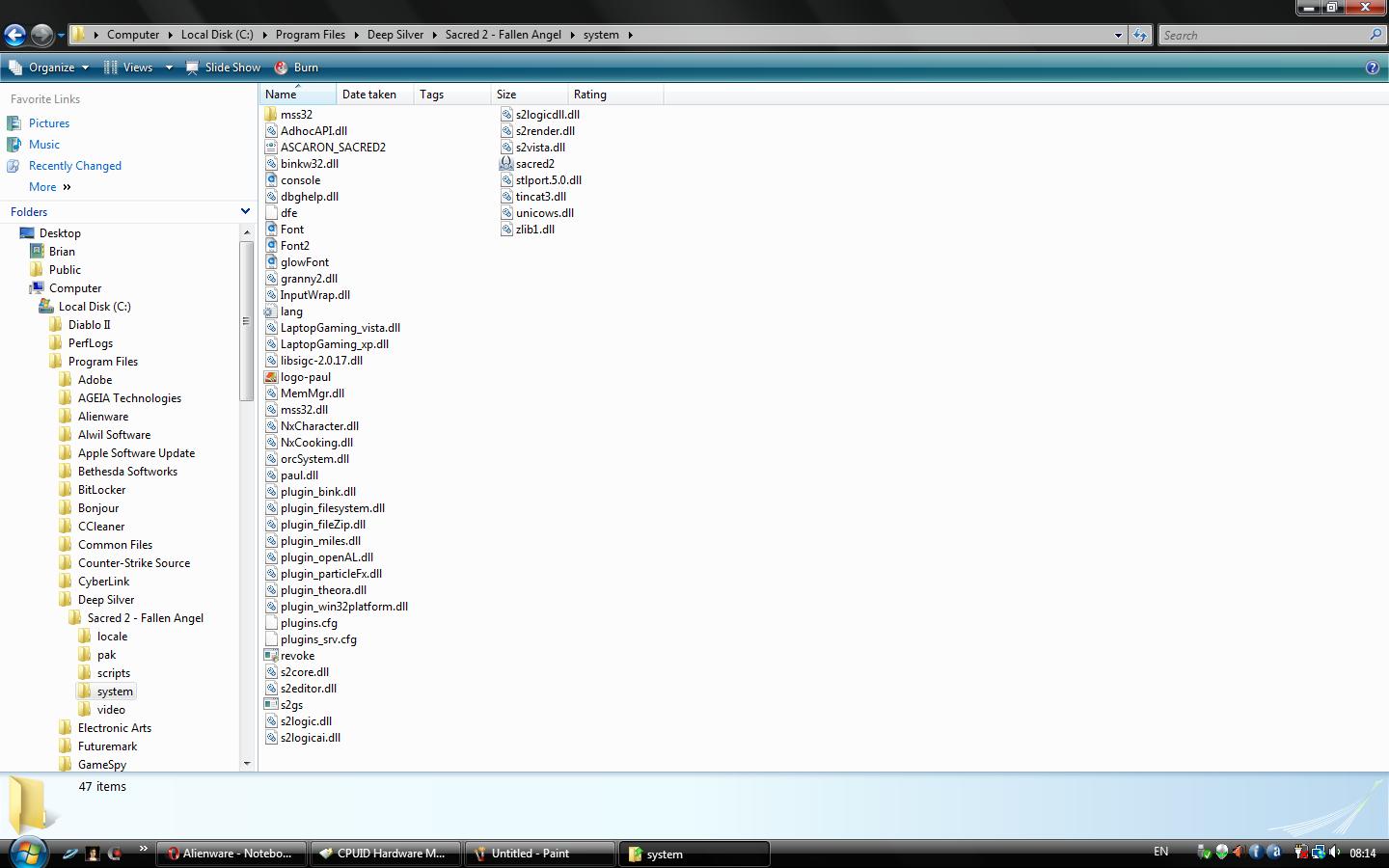Open the Help question mark icon
1389x868 pixels.
click(1373, 68)
